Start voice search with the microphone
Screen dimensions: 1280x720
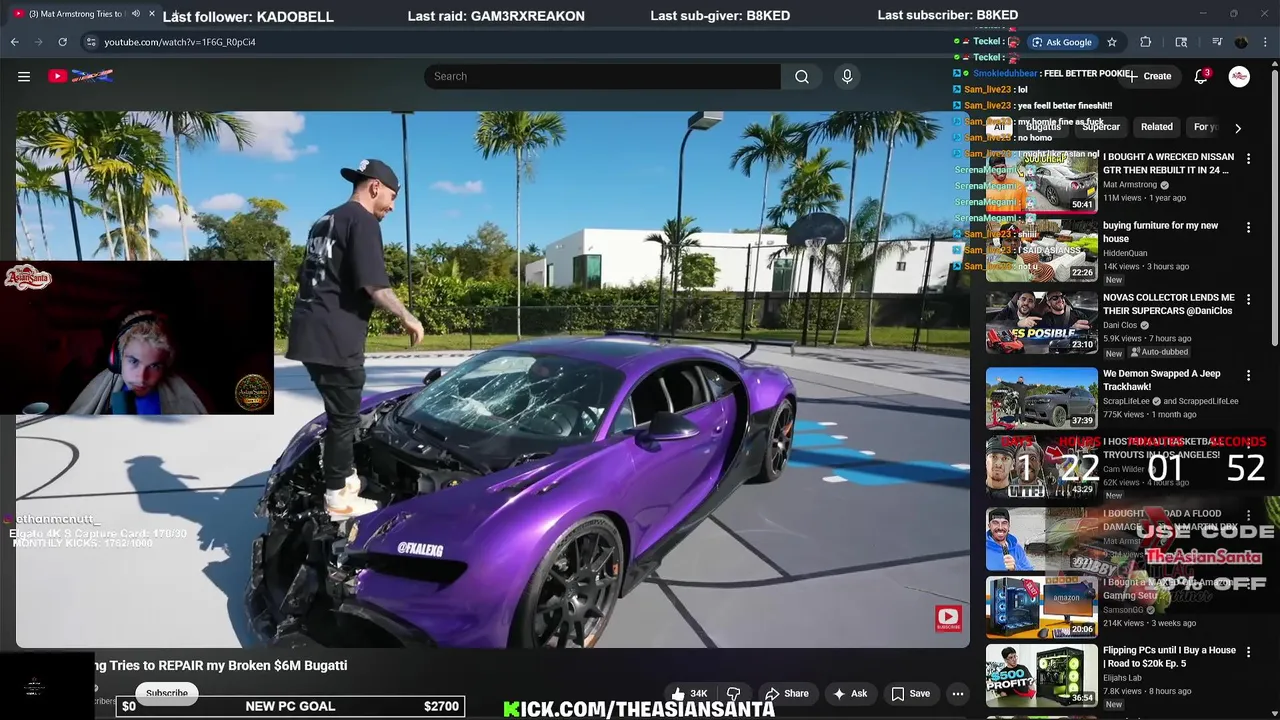point(847,76)
